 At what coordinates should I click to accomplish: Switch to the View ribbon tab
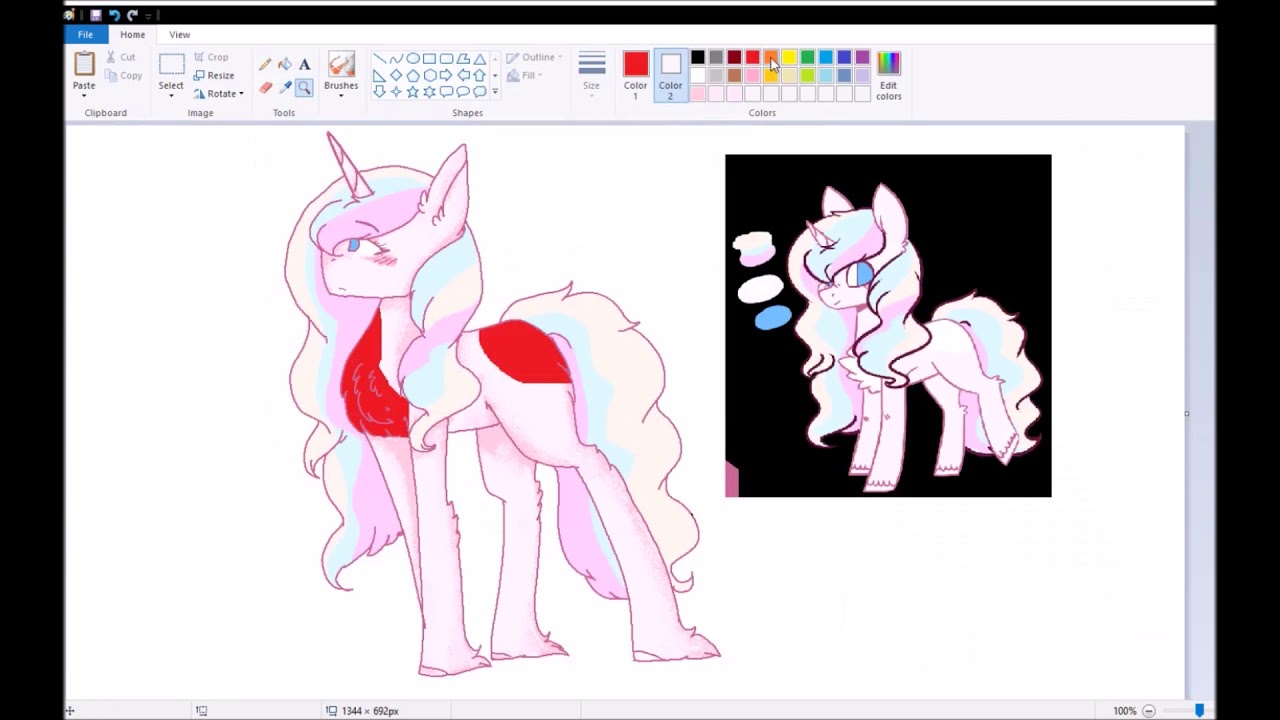tap(179, 34)
